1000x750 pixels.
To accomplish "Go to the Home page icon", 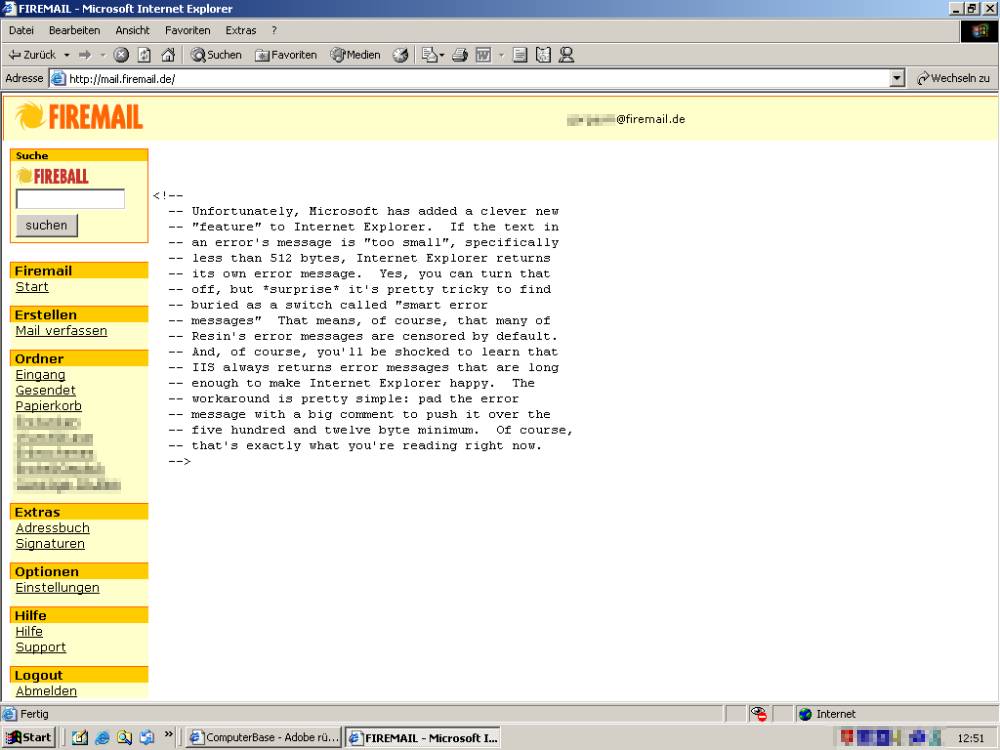I will 168,55.
